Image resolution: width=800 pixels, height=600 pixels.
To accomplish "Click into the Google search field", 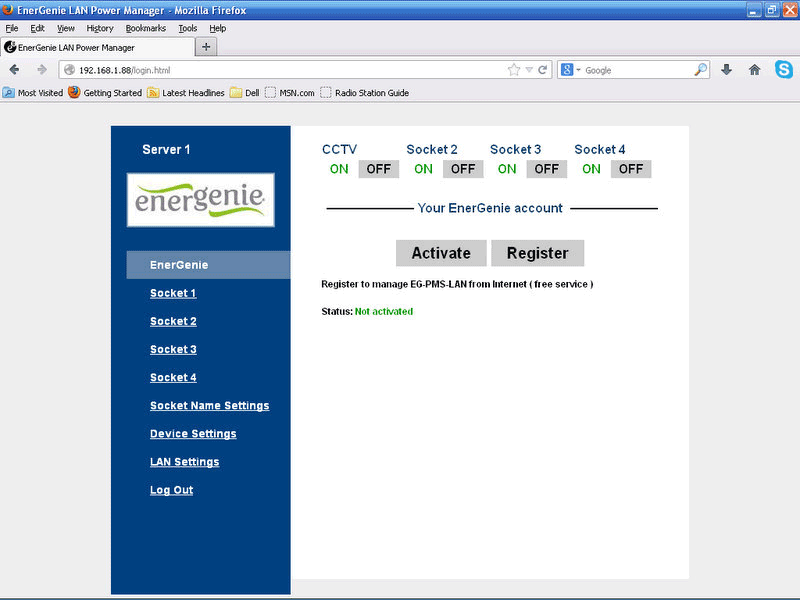I will [635, 70].
